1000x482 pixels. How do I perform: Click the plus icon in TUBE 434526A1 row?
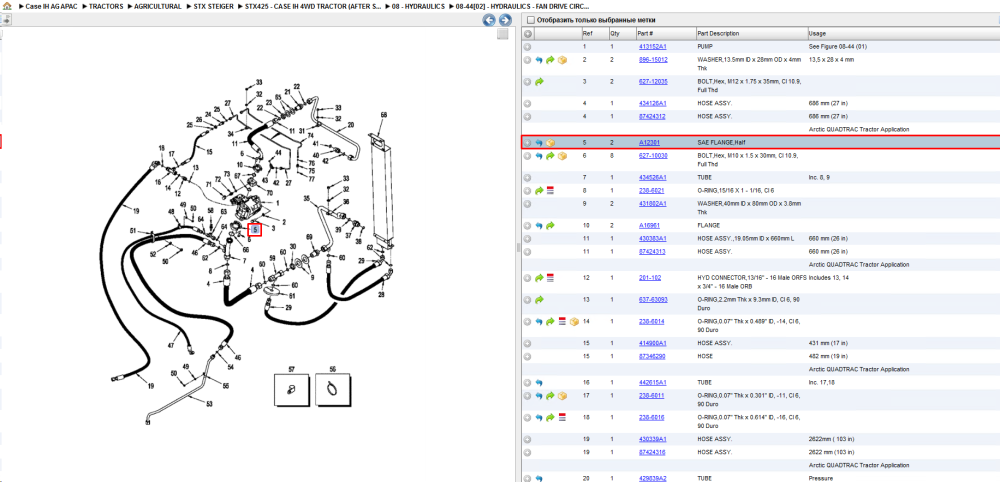click(x=527, y=177)
